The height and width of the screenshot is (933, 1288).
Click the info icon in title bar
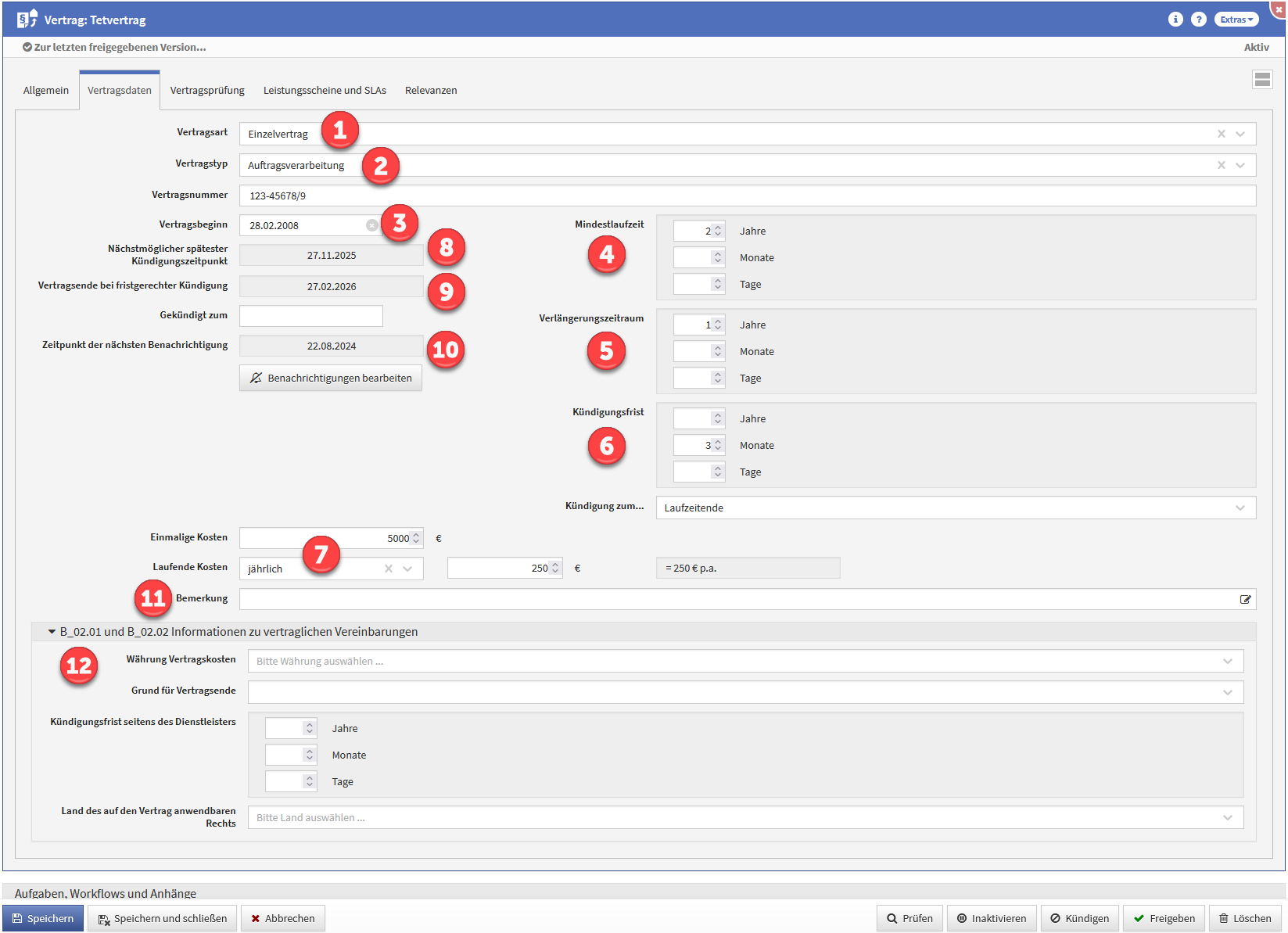click(x=1175, y=20)
